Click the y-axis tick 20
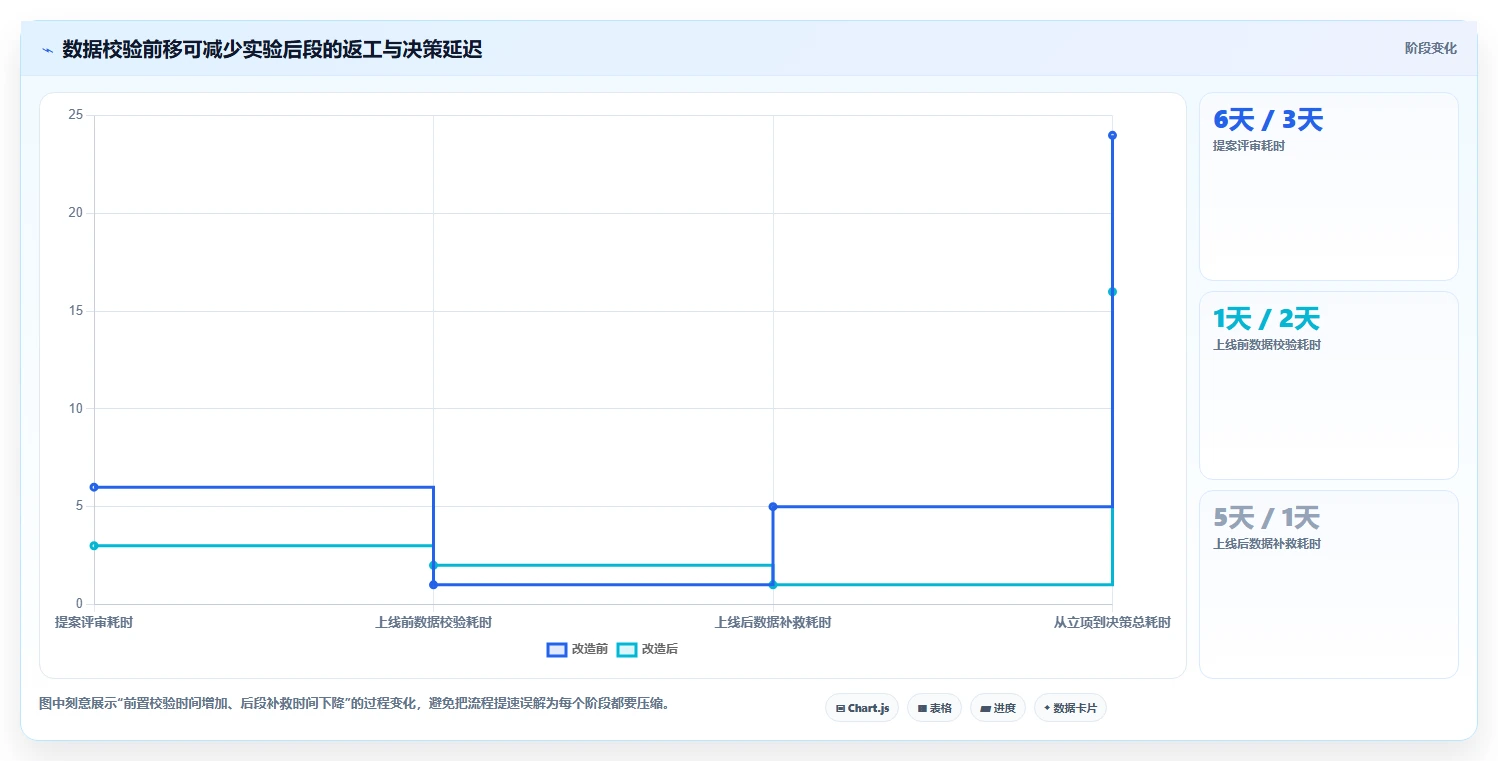 [x=75, y=213]
